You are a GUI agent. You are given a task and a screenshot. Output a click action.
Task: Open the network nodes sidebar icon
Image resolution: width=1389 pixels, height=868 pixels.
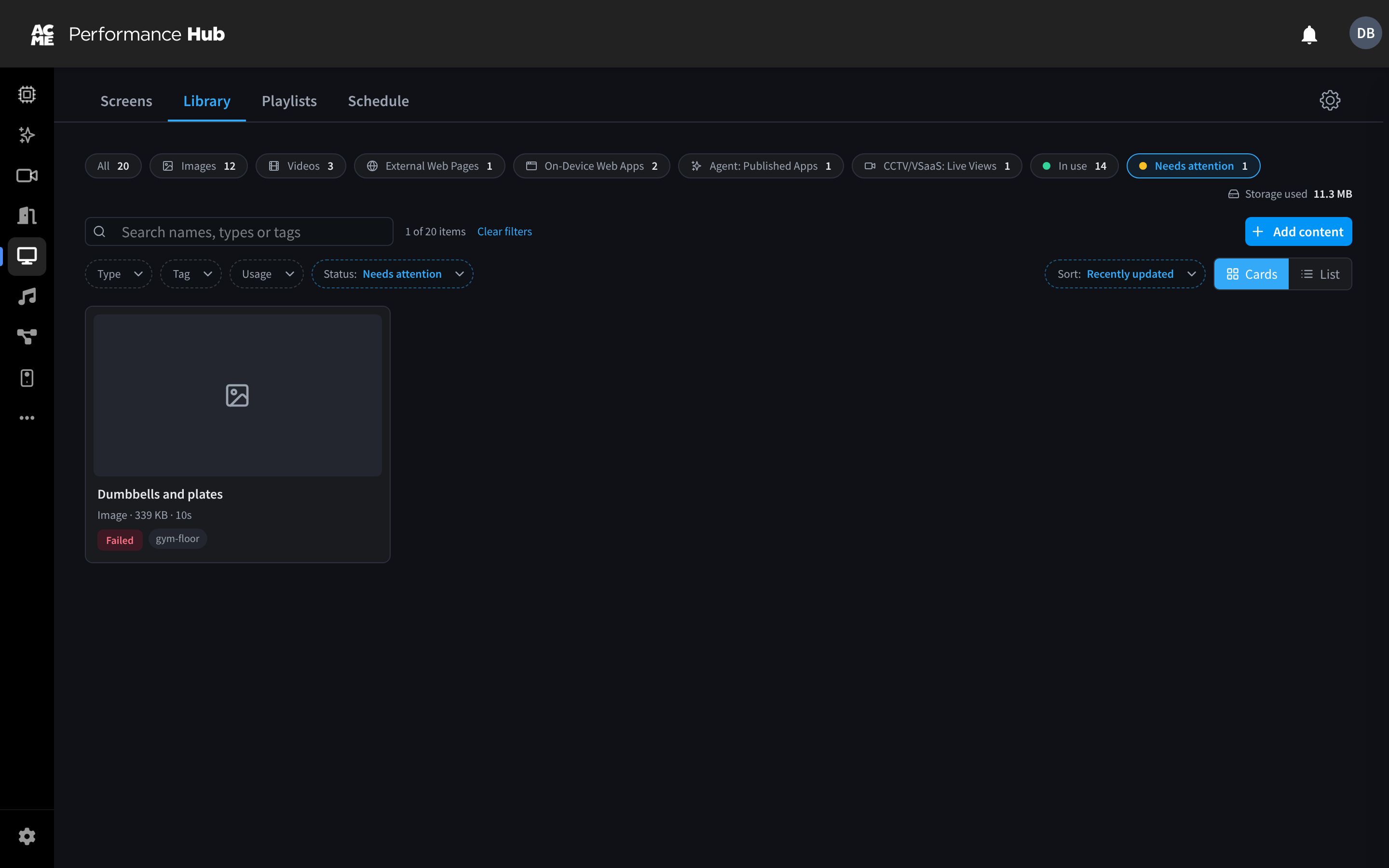tap(27, 337)
